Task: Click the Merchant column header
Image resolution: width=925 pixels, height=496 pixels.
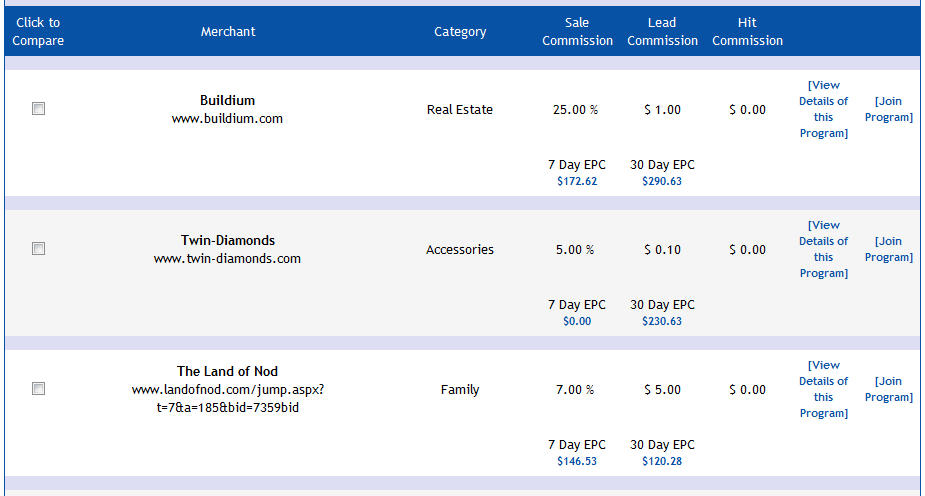Action: tap(228, 32)
